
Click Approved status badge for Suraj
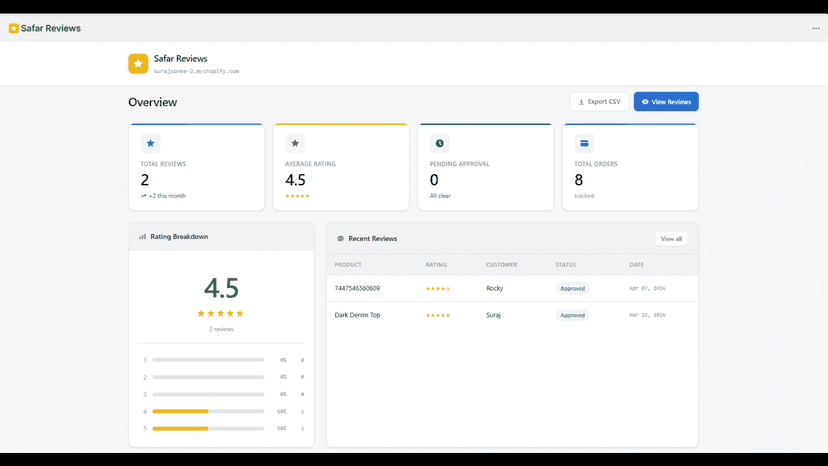[572, 315]
